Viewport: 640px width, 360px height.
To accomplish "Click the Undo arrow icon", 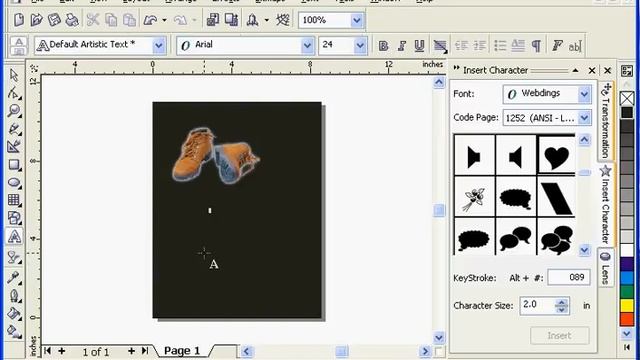I will point(150,20).
